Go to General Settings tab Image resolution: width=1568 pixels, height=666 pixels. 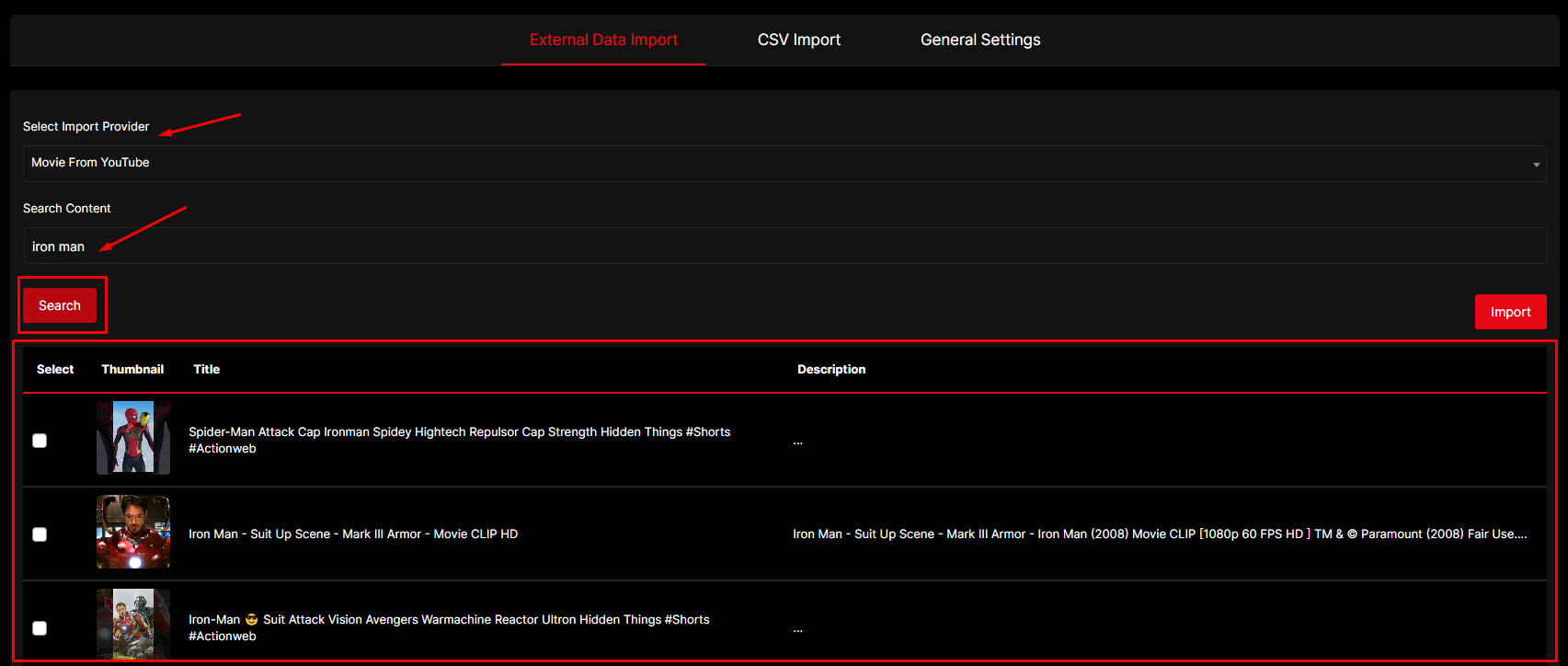tap(980, 40)
